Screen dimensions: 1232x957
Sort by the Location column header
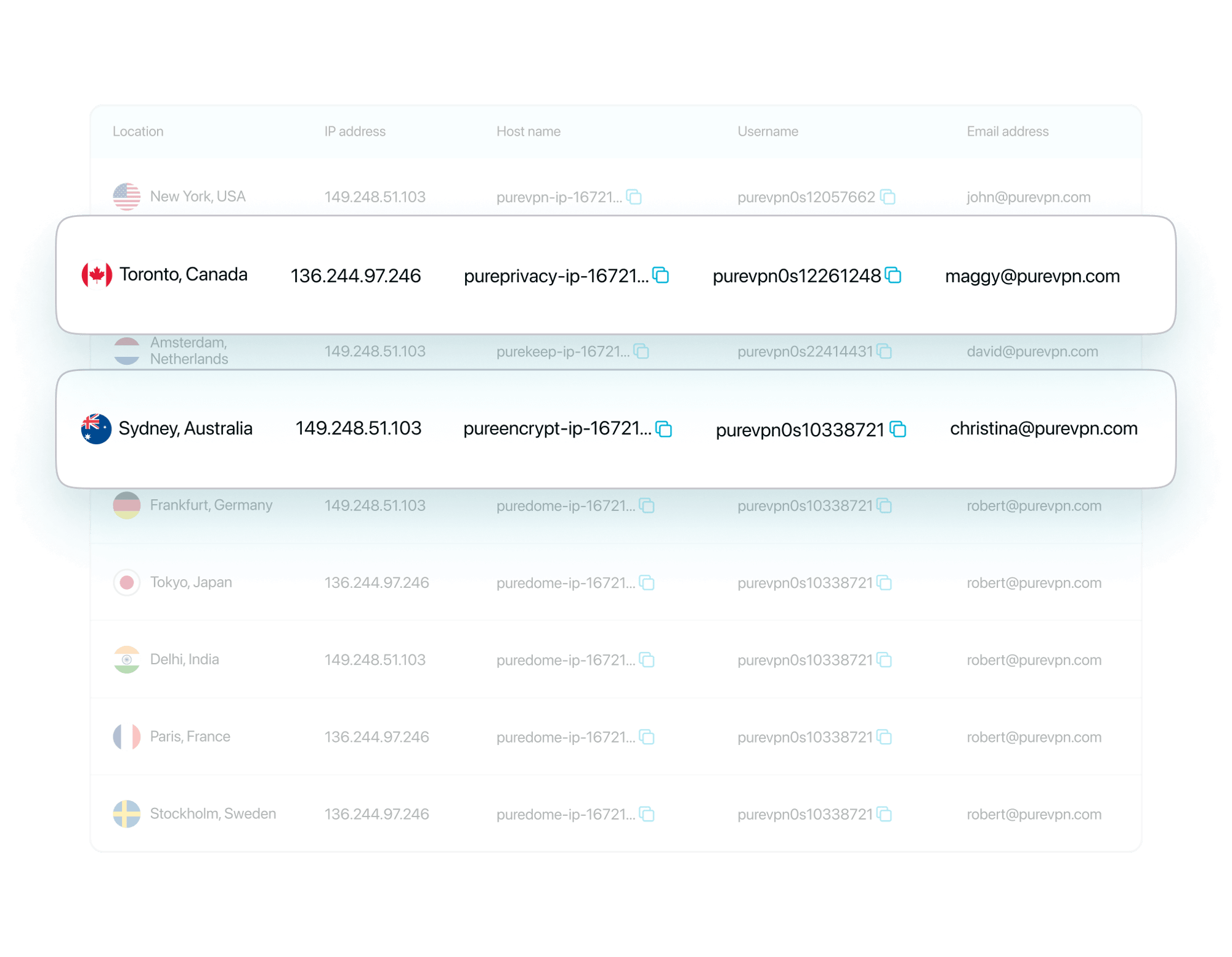click(x=138, y=131)
